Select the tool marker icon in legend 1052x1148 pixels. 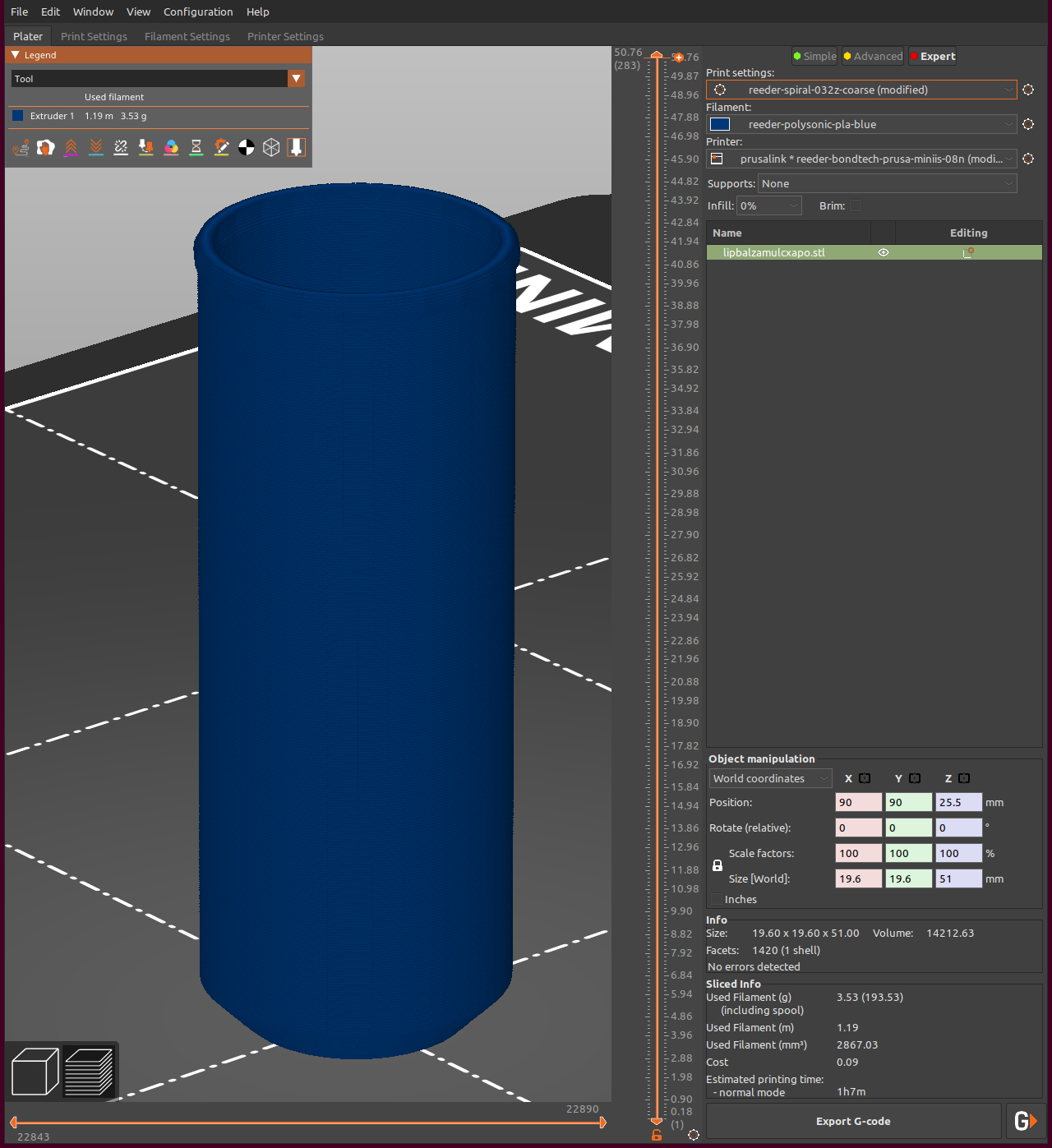click(296, 147)
